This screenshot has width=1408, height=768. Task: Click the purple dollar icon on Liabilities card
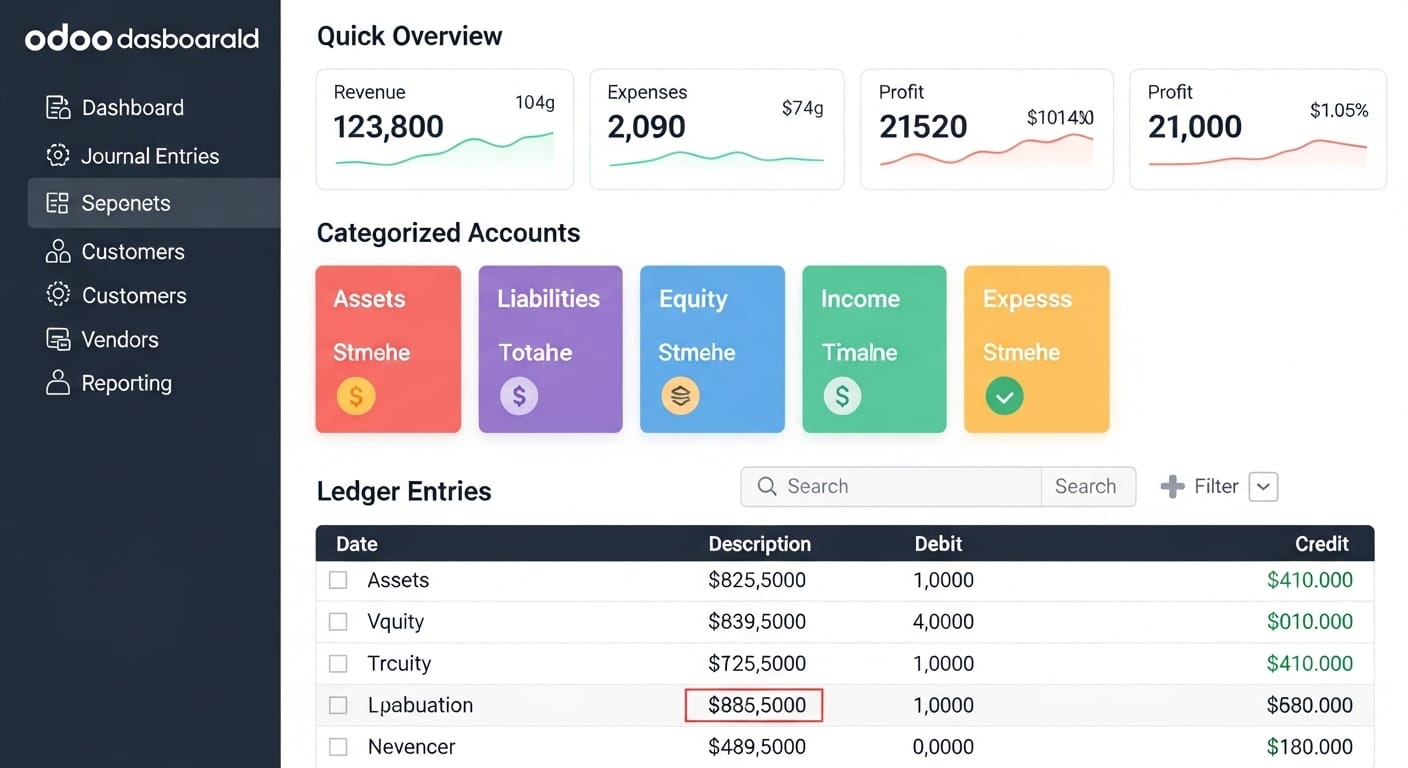pos(519,396)
